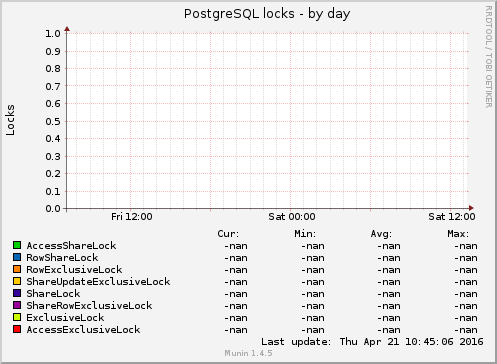Click RowExclusiveLock Avg -nan value
Screen dimensions: 497x364
[x=389, y=270]
